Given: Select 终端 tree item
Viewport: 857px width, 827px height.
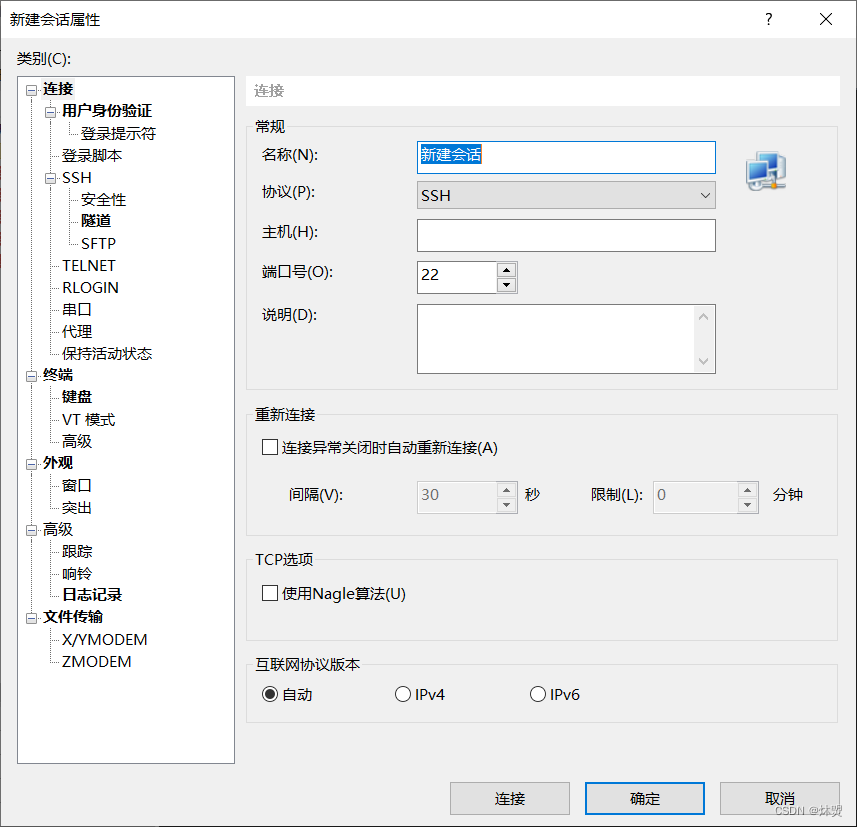Looking at the screenshot, I should [58, 375].
